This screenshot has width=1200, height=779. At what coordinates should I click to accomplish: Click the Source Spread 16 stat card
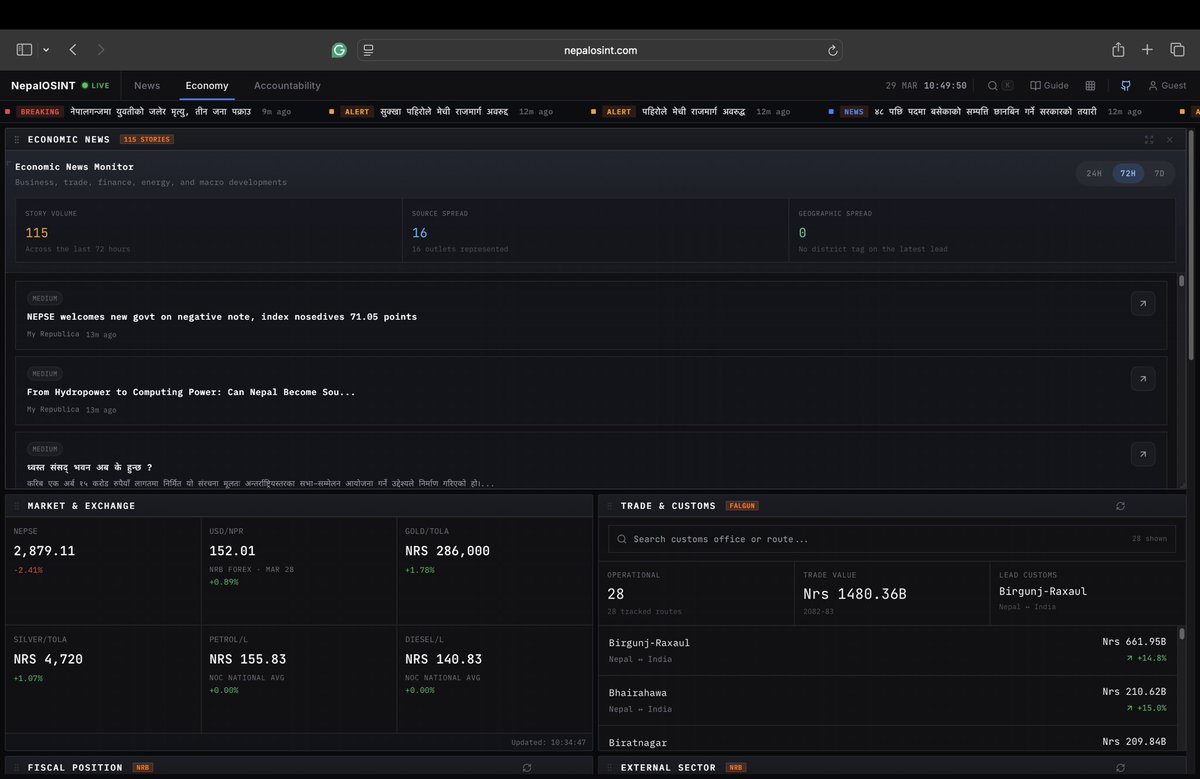tap(595, 231)
